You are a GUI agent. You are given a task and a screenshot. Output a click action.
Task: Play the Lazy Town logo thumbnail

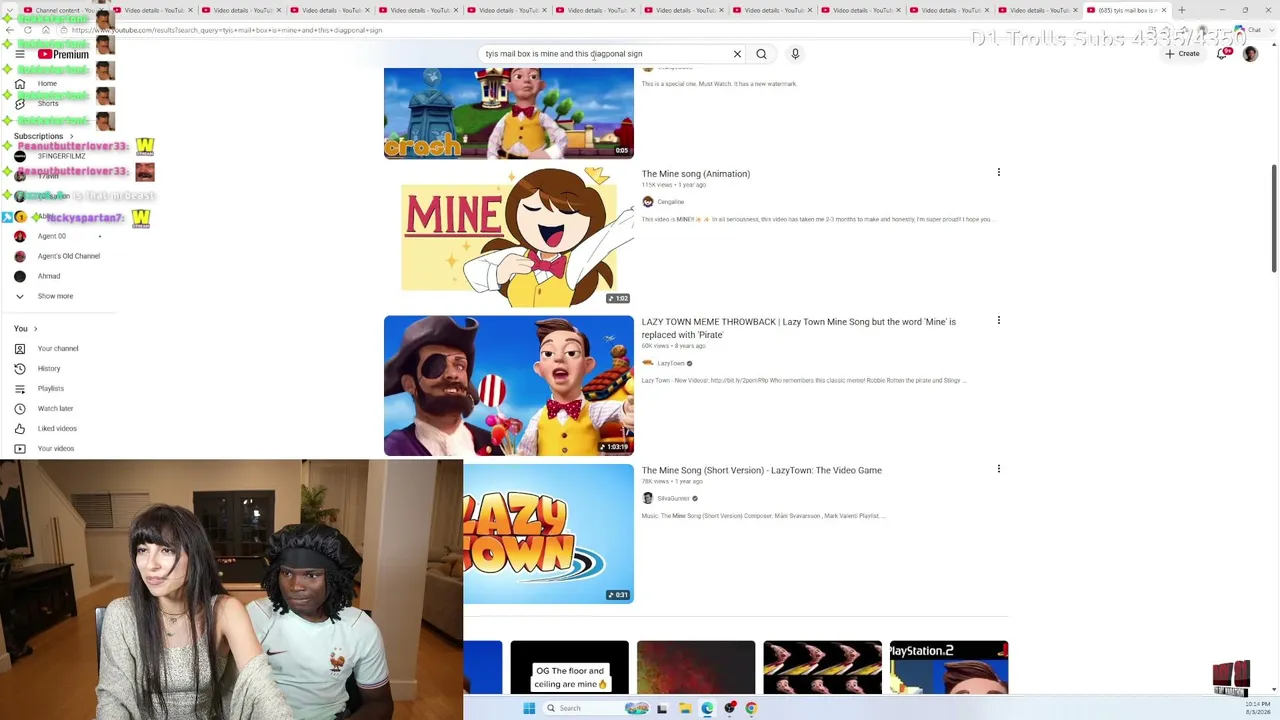pos(549,534)
